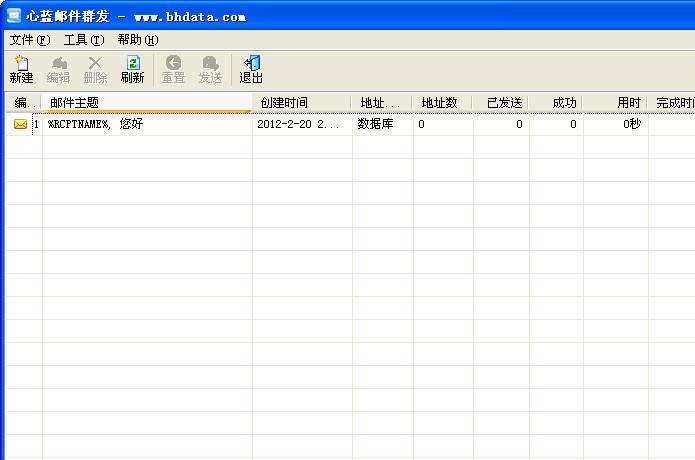
Task: Open the 工具(T) menu
Action: click(83, 40)
